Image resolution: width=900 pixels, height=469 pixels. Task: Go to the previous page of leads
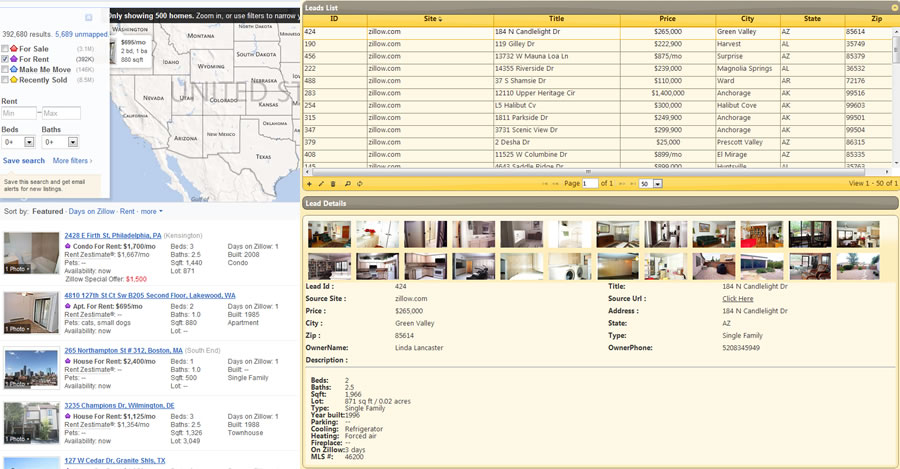point(556,184)
